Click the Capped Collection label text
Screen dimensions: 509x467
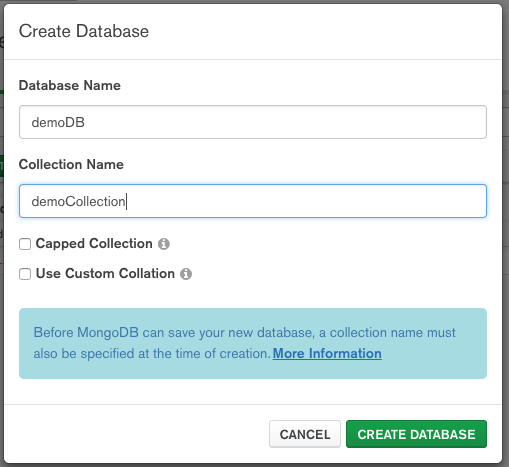tap(94, 244)
